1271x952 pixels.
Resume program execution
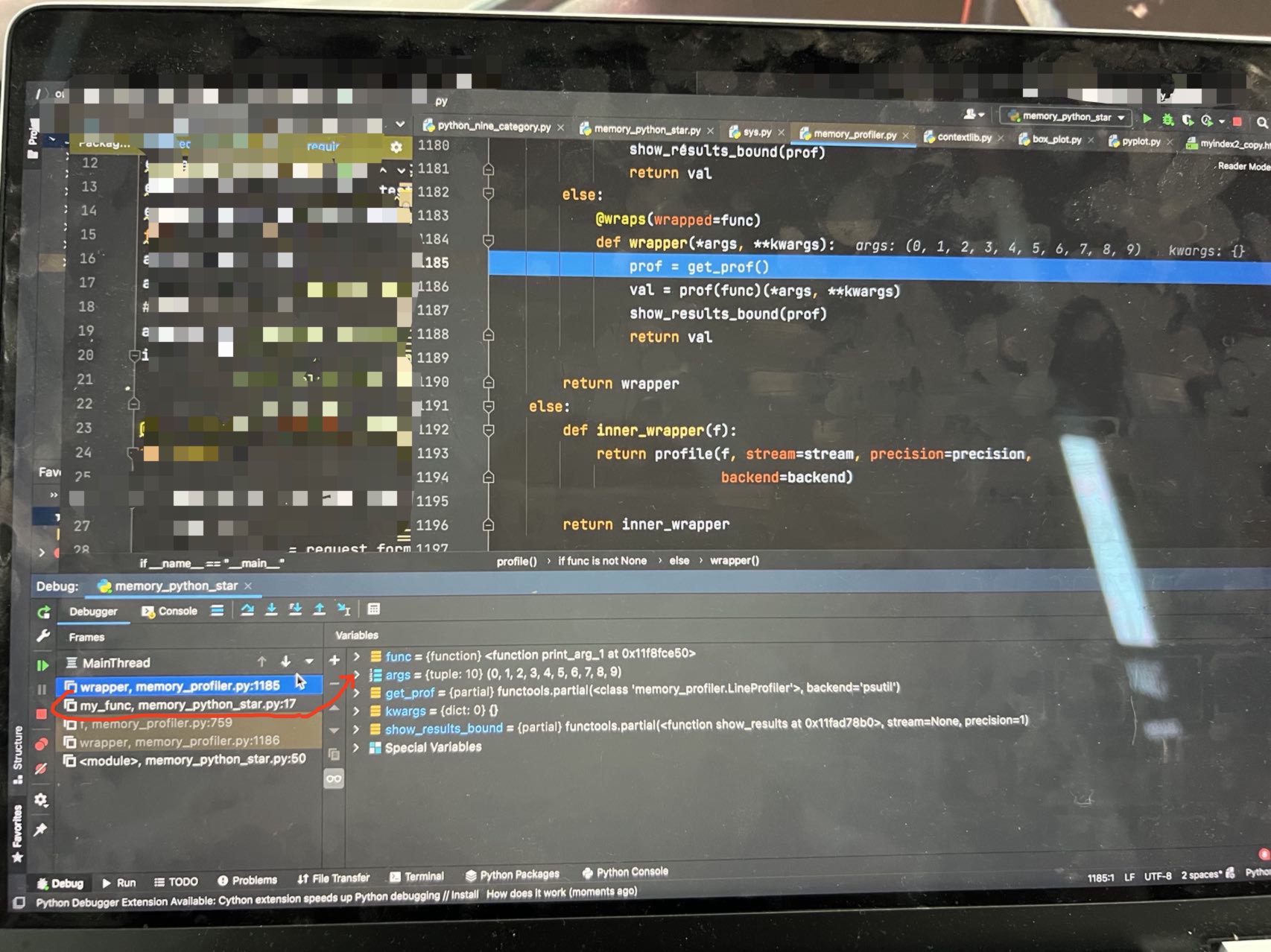coord(42,665)
